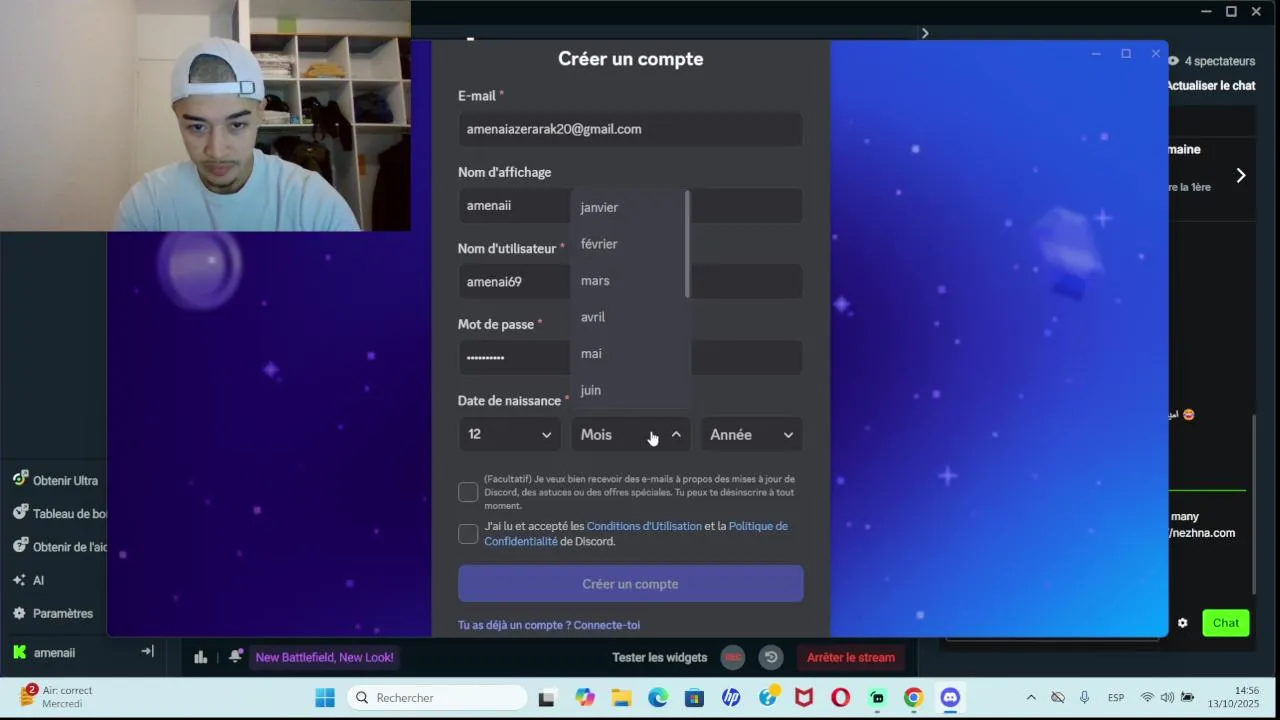Click 4 spectateurs viewer count
Viewport: 1280px width, 720px height.
(1210, 61)
